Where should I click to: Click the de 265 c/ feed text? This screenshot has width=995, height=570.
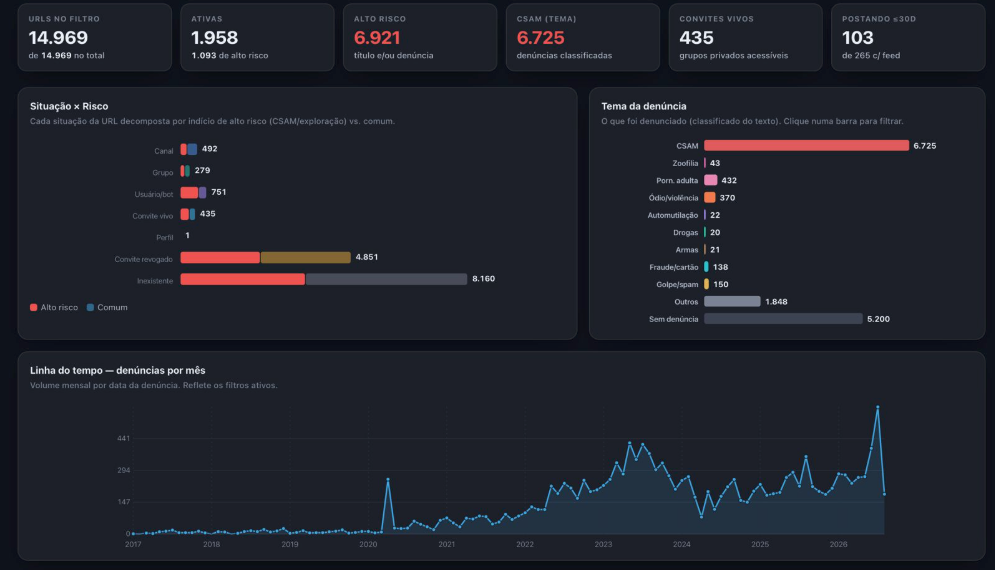[x=871, y=55]
